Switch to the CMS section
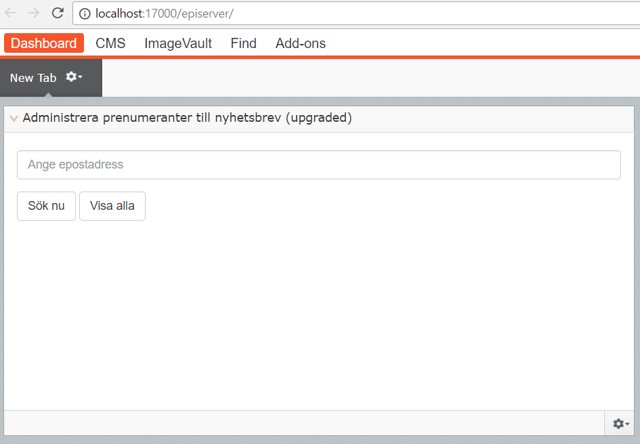This screenshot has height=444, width=640. point(110,43)
